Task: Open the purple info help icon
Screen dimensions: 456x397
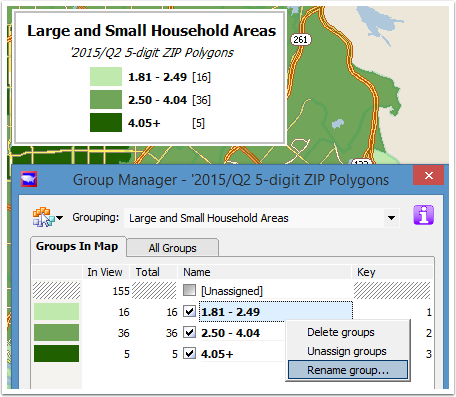Action: click(x=423, y=215)
